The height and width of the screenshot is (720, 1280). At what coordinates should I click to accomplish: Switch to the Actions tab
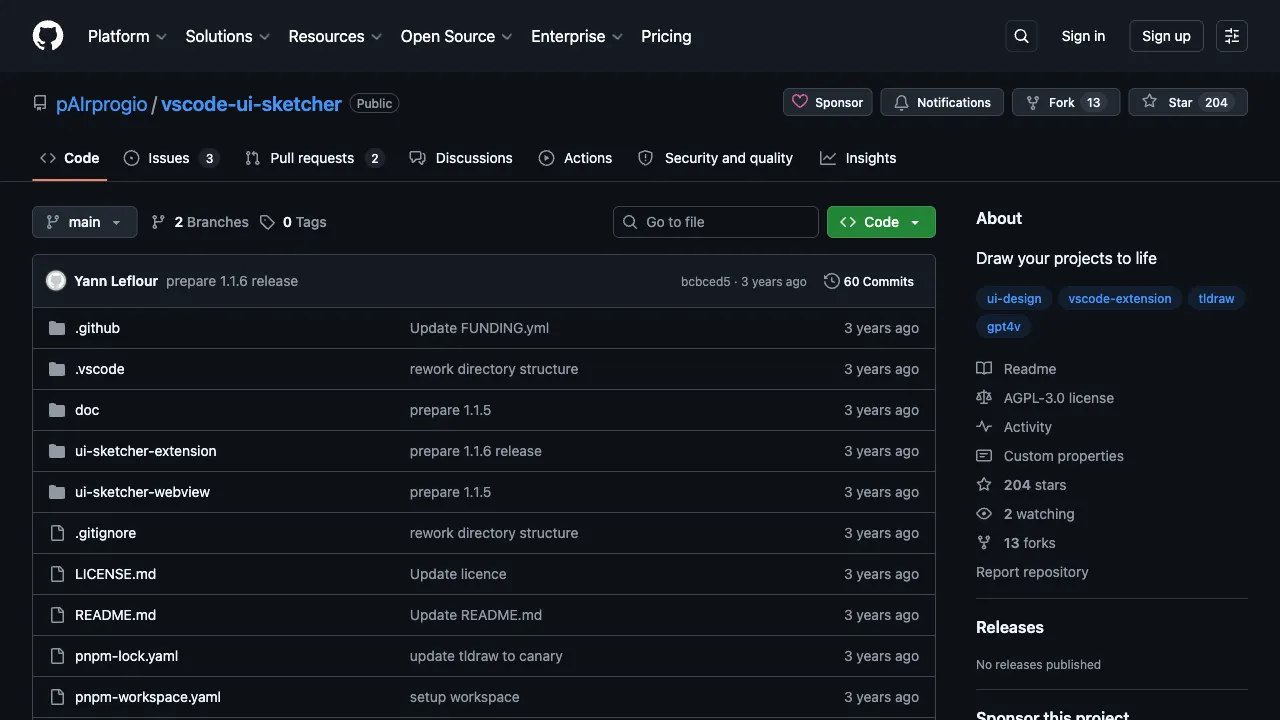tap(575, 158)
